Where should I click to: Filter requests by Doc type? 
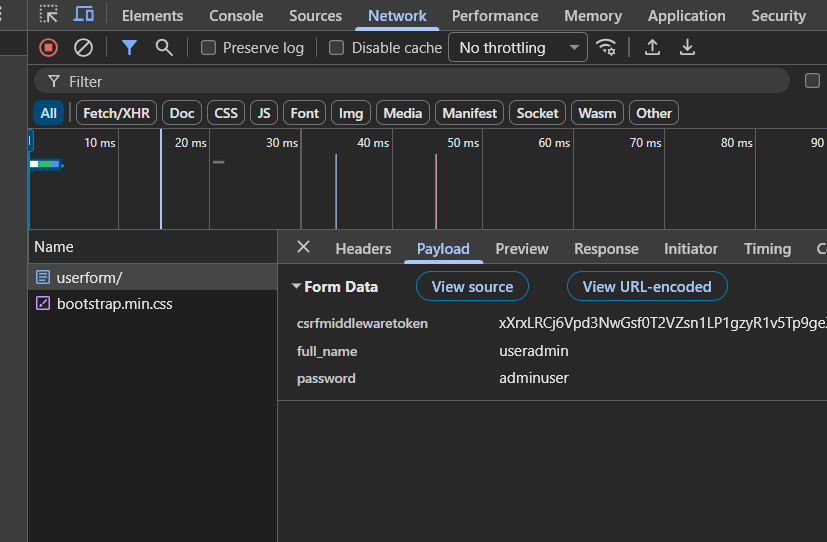[182, 113]
